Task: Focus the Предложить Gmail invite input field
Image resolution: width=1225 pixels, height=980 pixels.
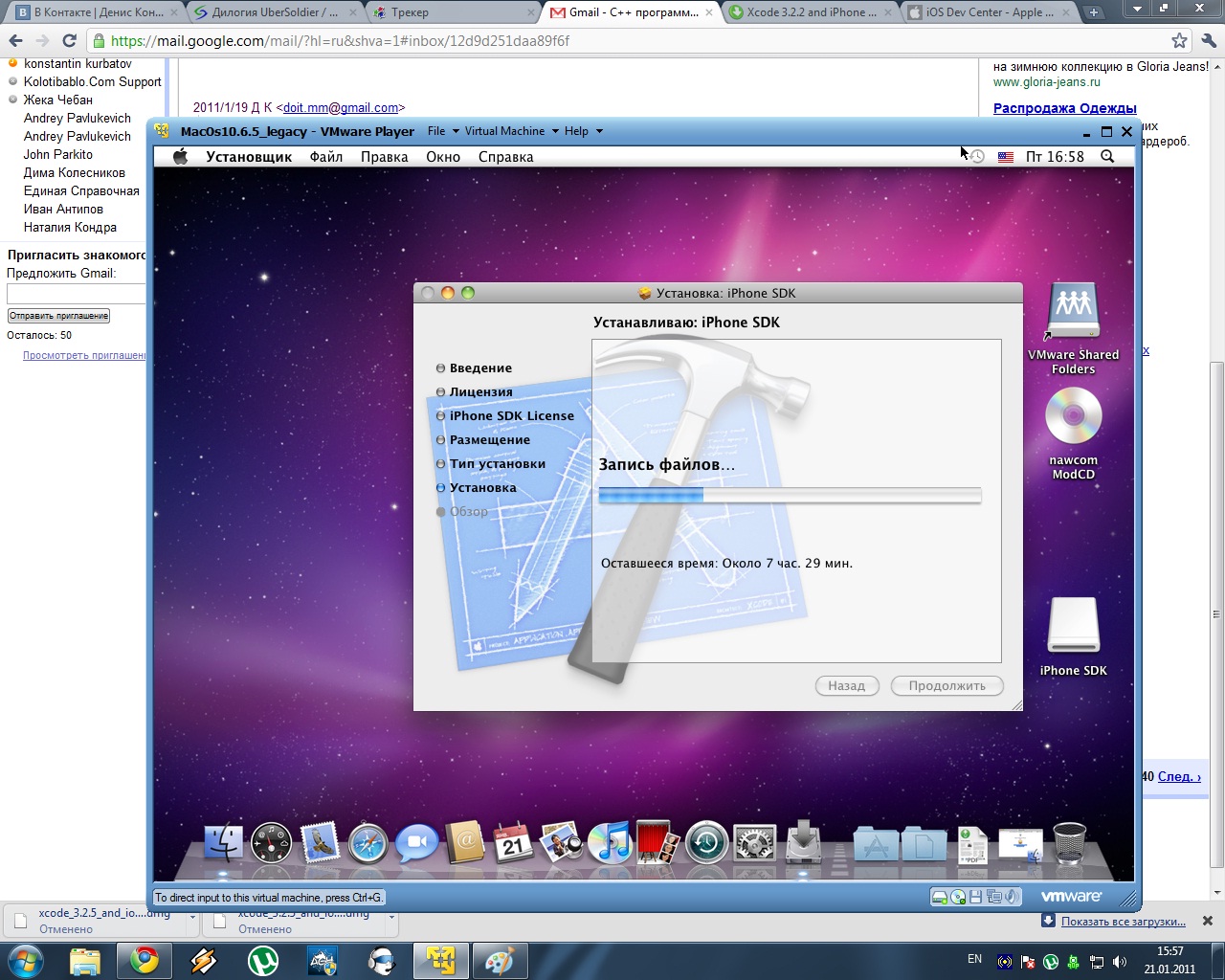Action: (76, 294)
